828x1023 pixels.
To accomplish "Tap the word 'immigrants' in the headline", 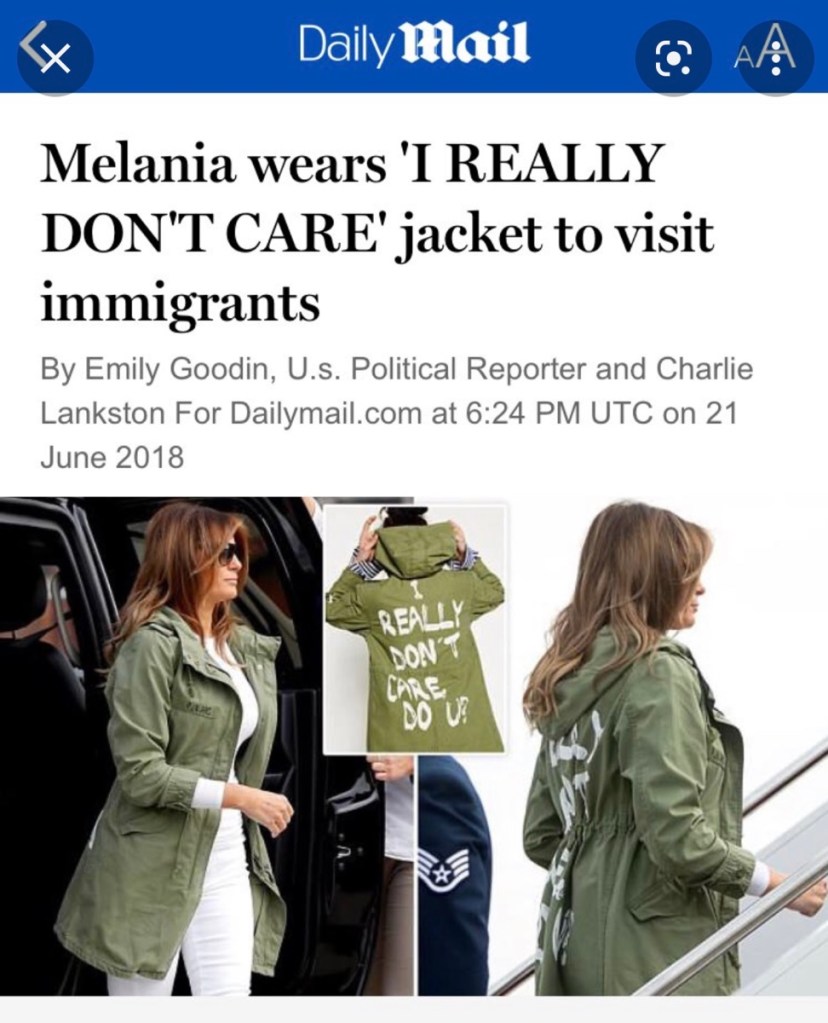I will coord(180,302).
